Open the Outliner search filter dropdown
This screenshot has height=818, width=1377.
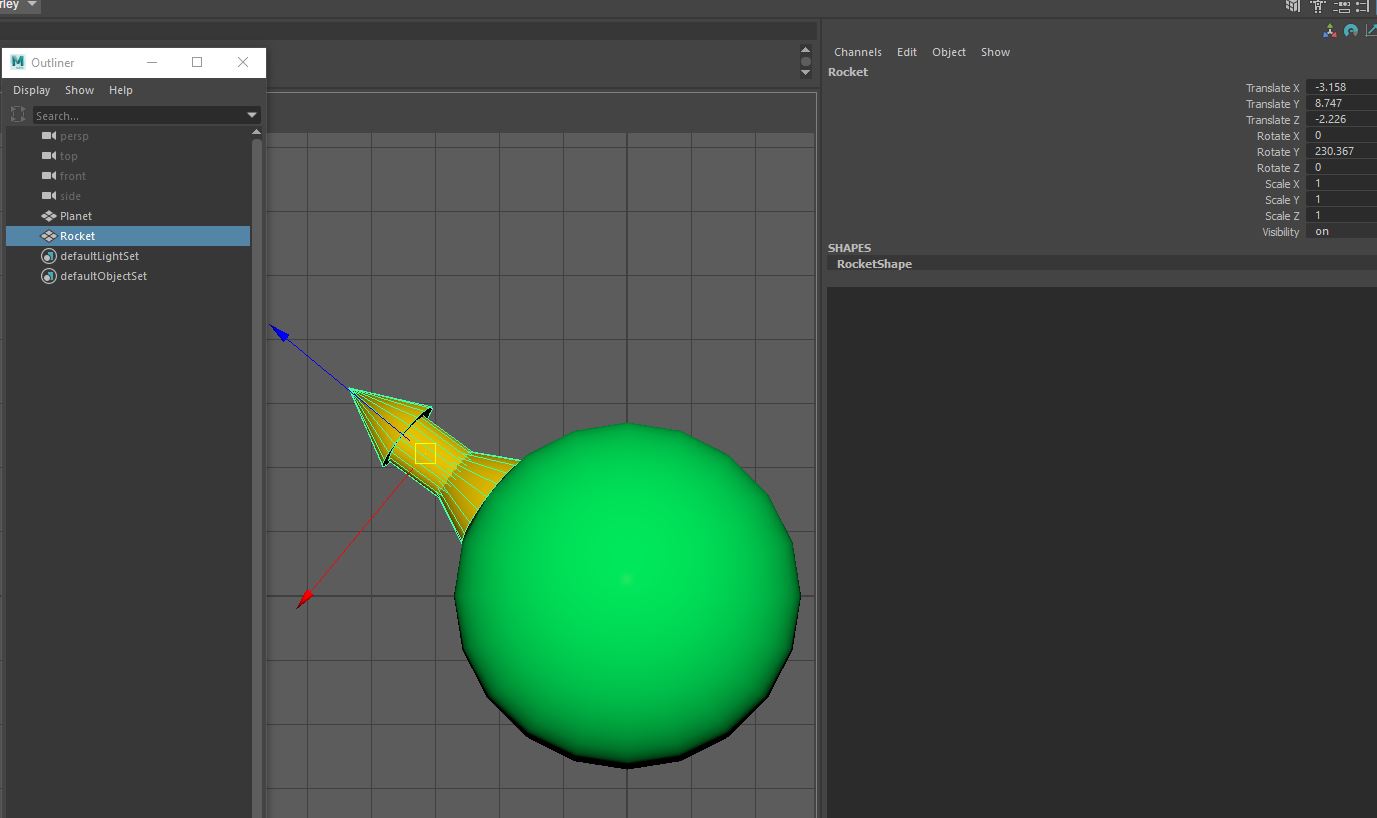pyautogui.click(x=251, y=114)
